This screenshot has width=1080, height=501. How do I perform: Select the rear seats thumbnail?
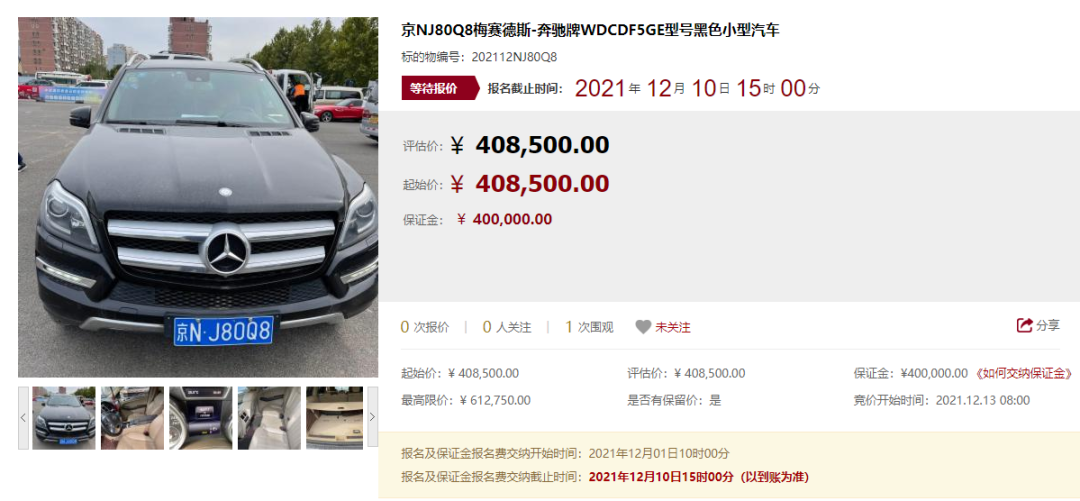[269, 418]
